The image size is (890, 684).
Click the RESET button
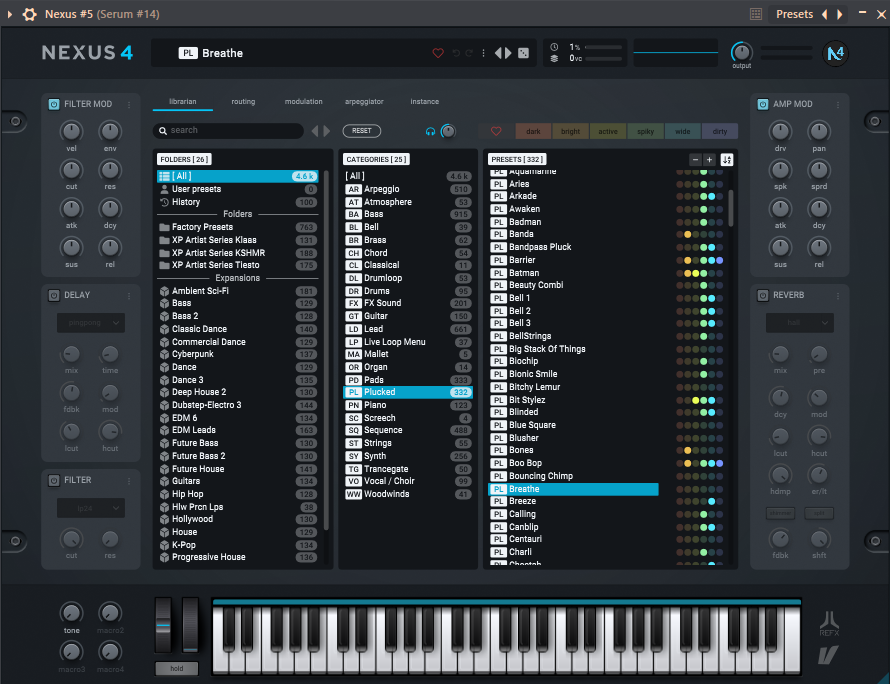pyautogui.click(x=362, y=131)
